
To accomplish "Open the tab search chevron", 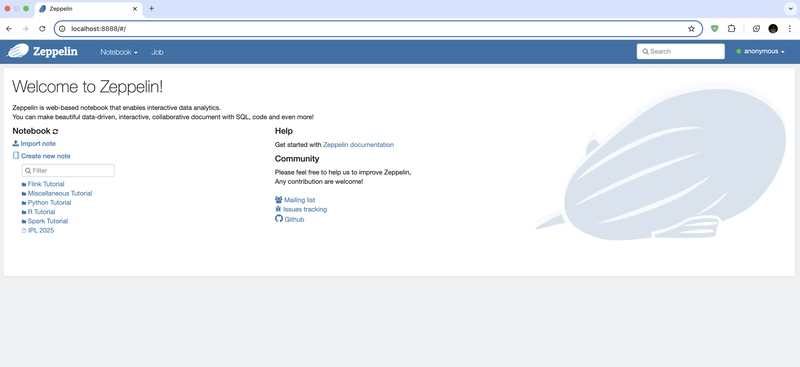I will coord(790,9).
